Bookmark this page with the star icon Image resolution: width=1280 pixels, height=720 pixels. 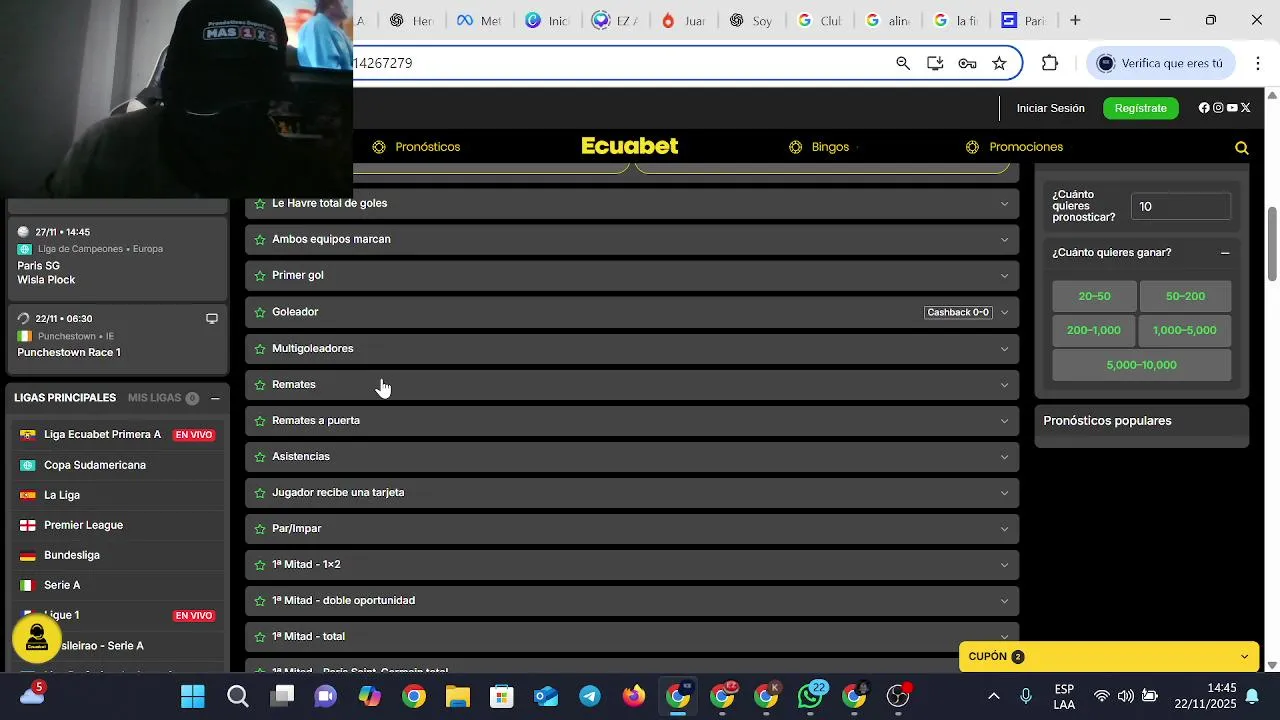click(999, 63)
